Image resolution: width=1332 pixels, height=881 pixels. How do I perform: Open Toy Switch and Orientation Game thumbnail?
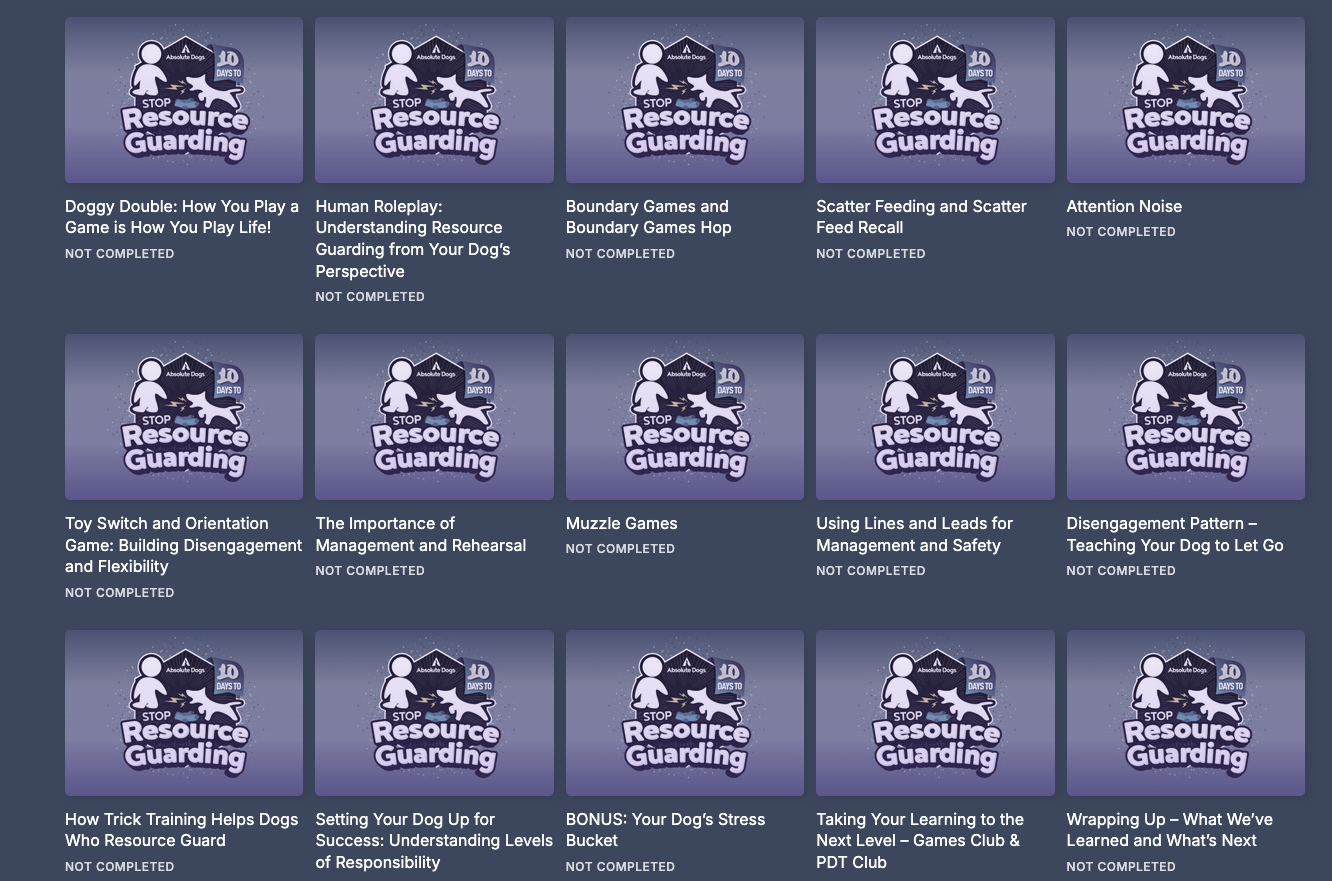tap(184, 416)
